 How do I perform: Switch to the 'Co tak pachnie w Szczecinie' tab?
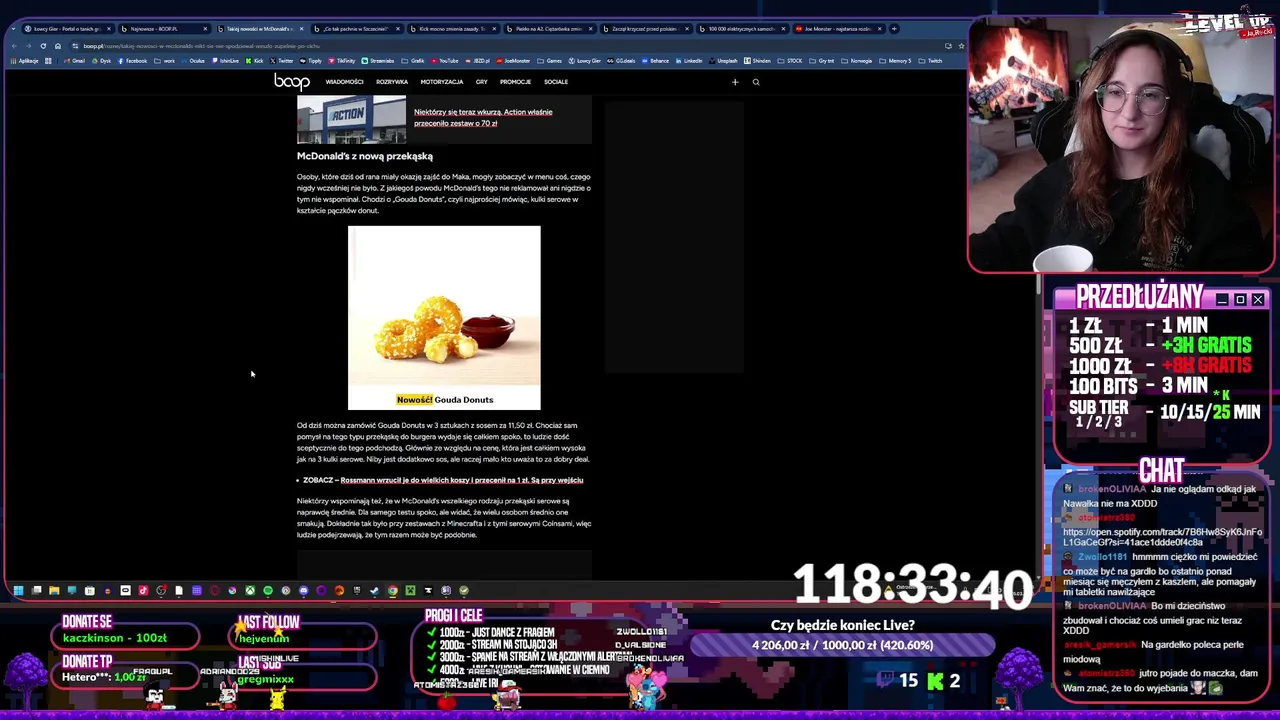pyautogui.click(x=355, y=29)
